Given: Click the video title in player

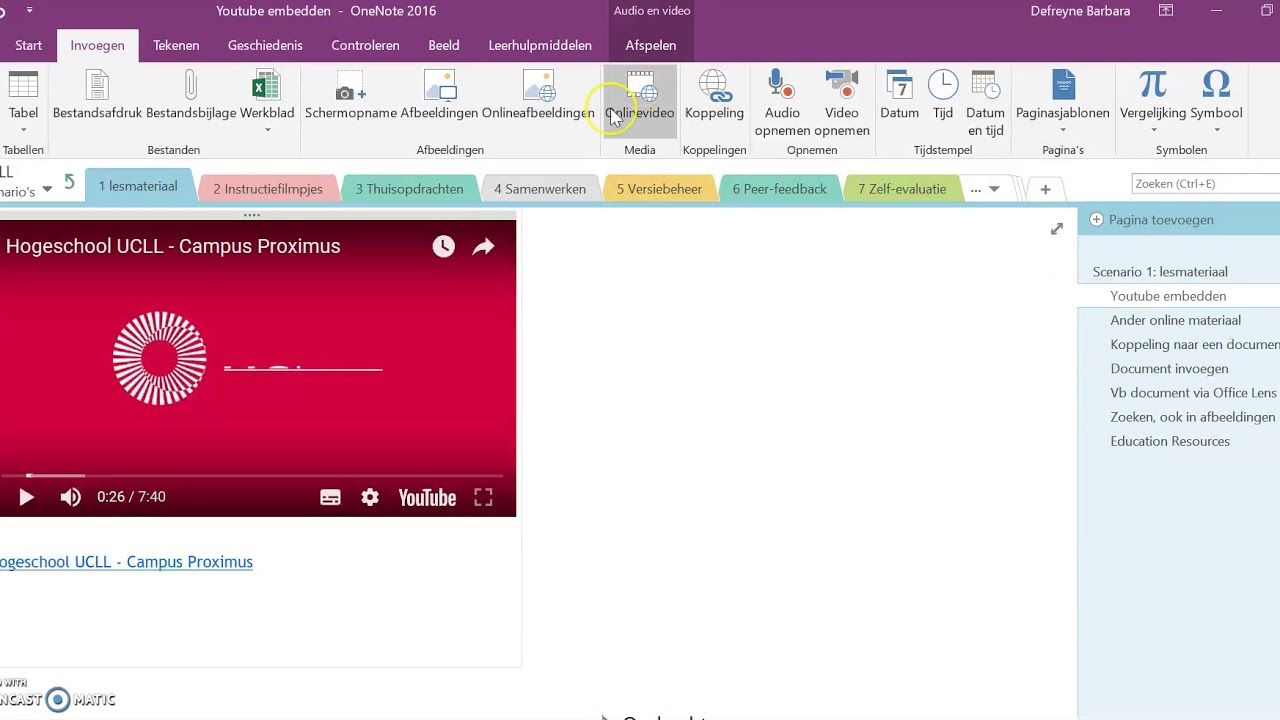Looking at the screenshot, I should (173, 246).
